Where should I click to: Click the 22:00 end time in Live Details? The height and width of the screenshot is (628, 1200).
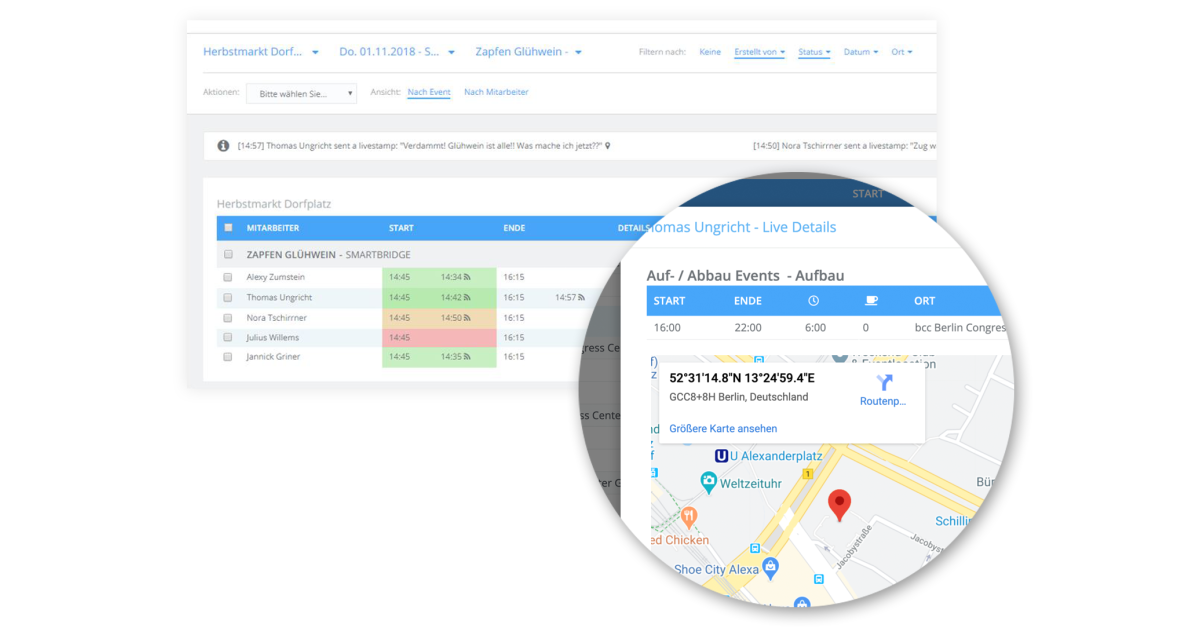click(x=748, y=327)
